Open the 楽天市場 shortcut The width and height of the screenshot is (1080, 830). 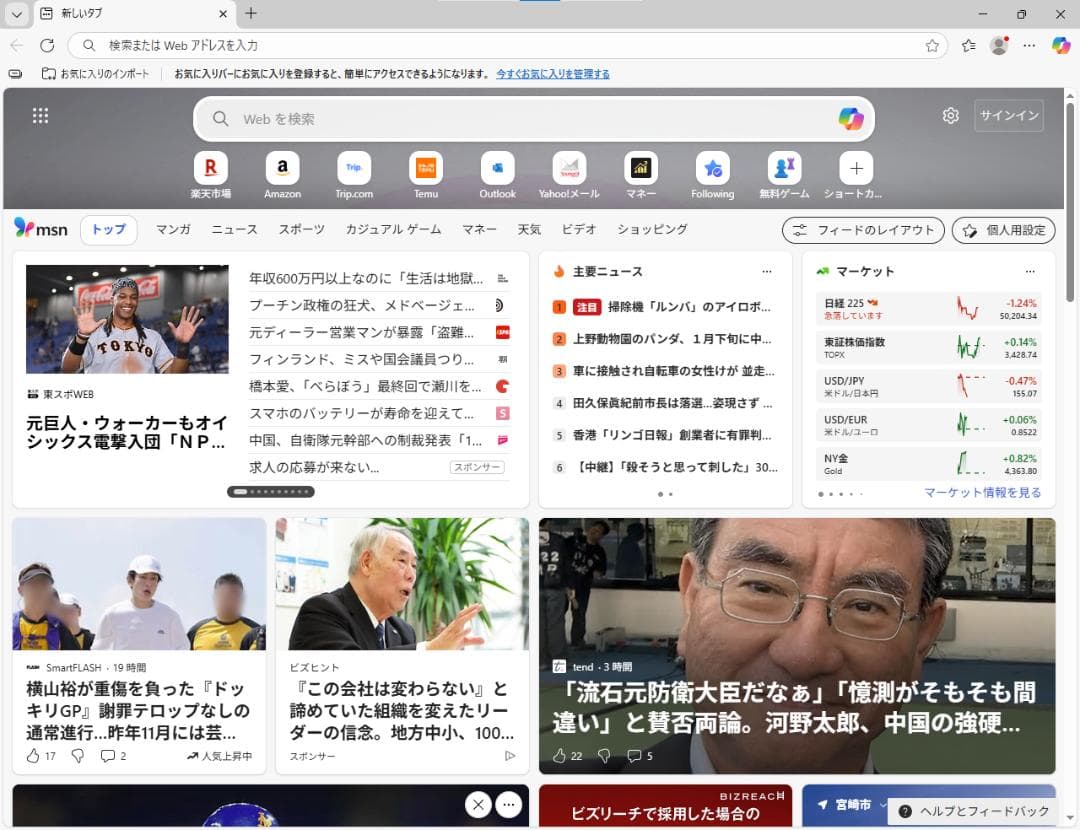pos(210,168)
